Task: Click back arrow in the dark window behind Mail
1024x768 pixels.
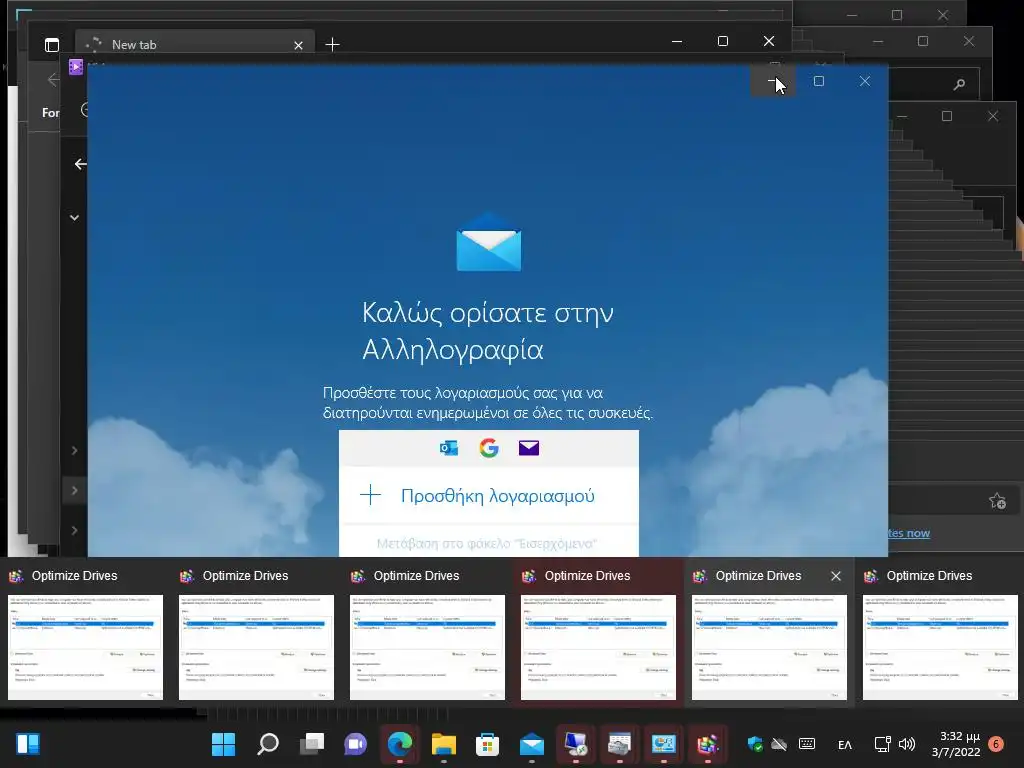Action: click(x=80, y=164)
